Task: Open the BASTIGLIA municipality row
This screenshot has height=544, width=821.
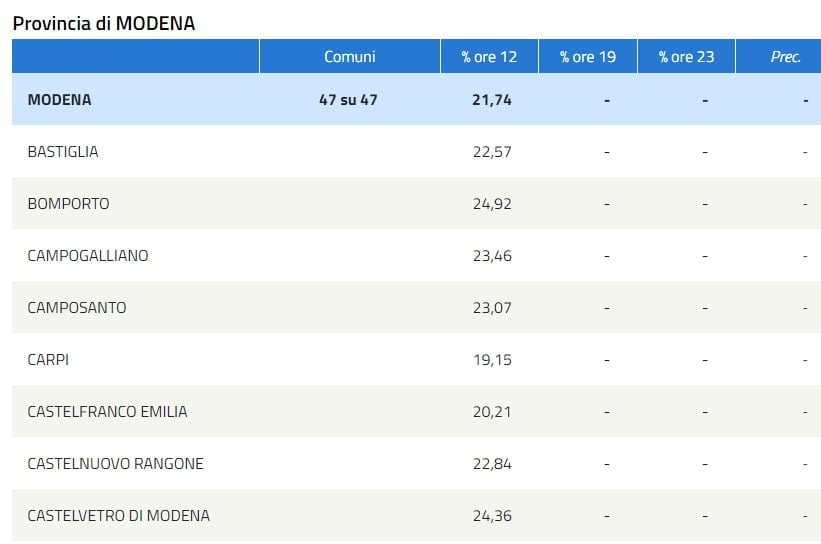Action: 63,152
